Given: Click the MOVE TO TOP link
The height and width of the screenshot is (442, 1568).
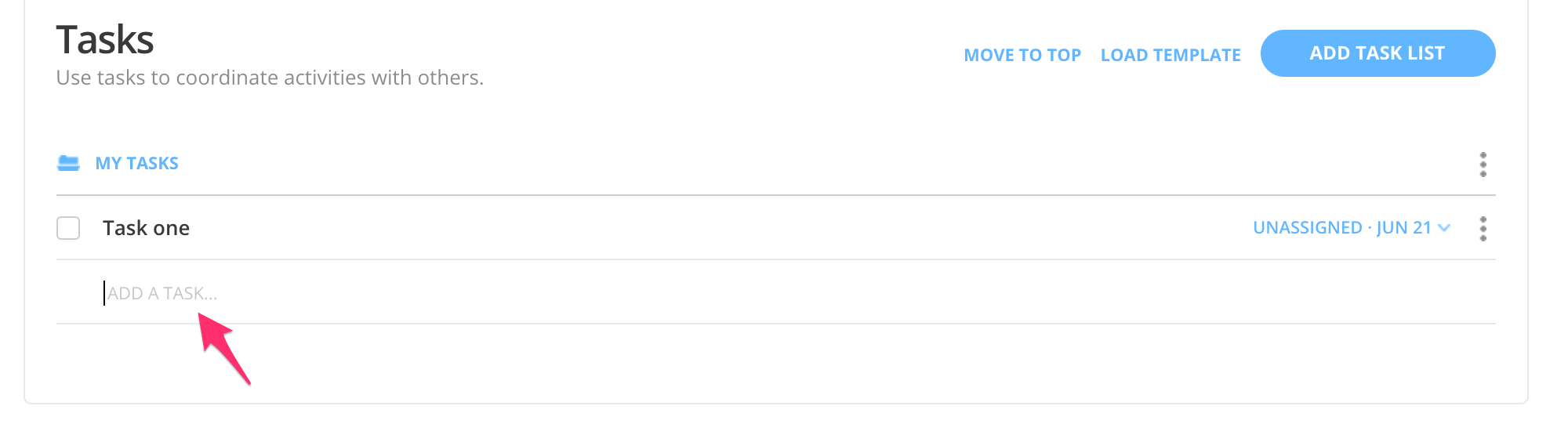Looking at the screenshot, I should click(1022, 55).
